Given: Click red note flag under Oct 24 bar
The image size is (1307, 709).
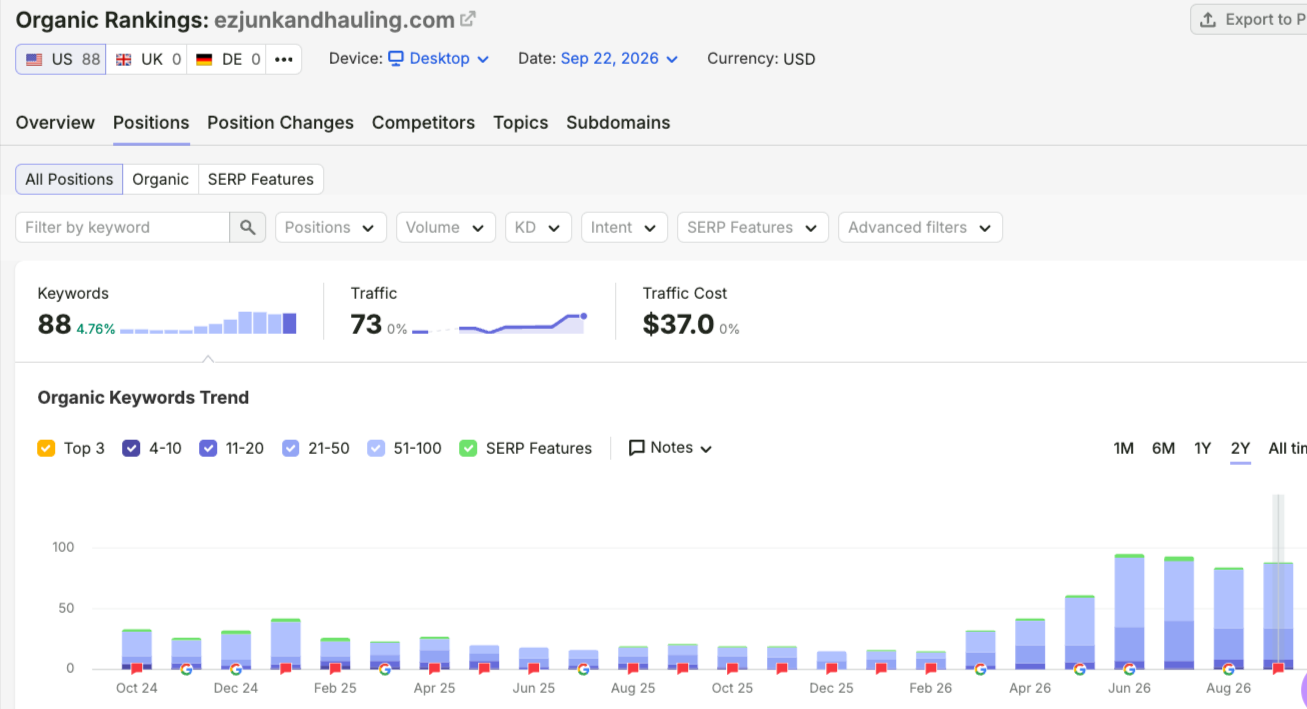Looking at the screenshot, I should [x=137, y=669].
